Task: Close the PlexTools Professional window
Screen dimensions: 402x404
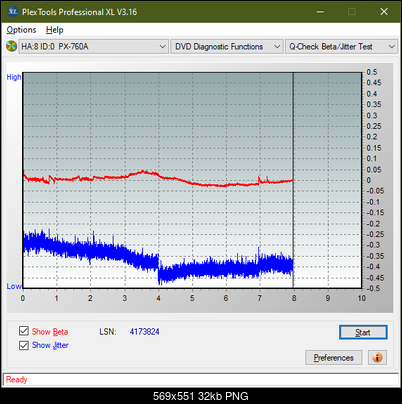Action: coord(384,12)
